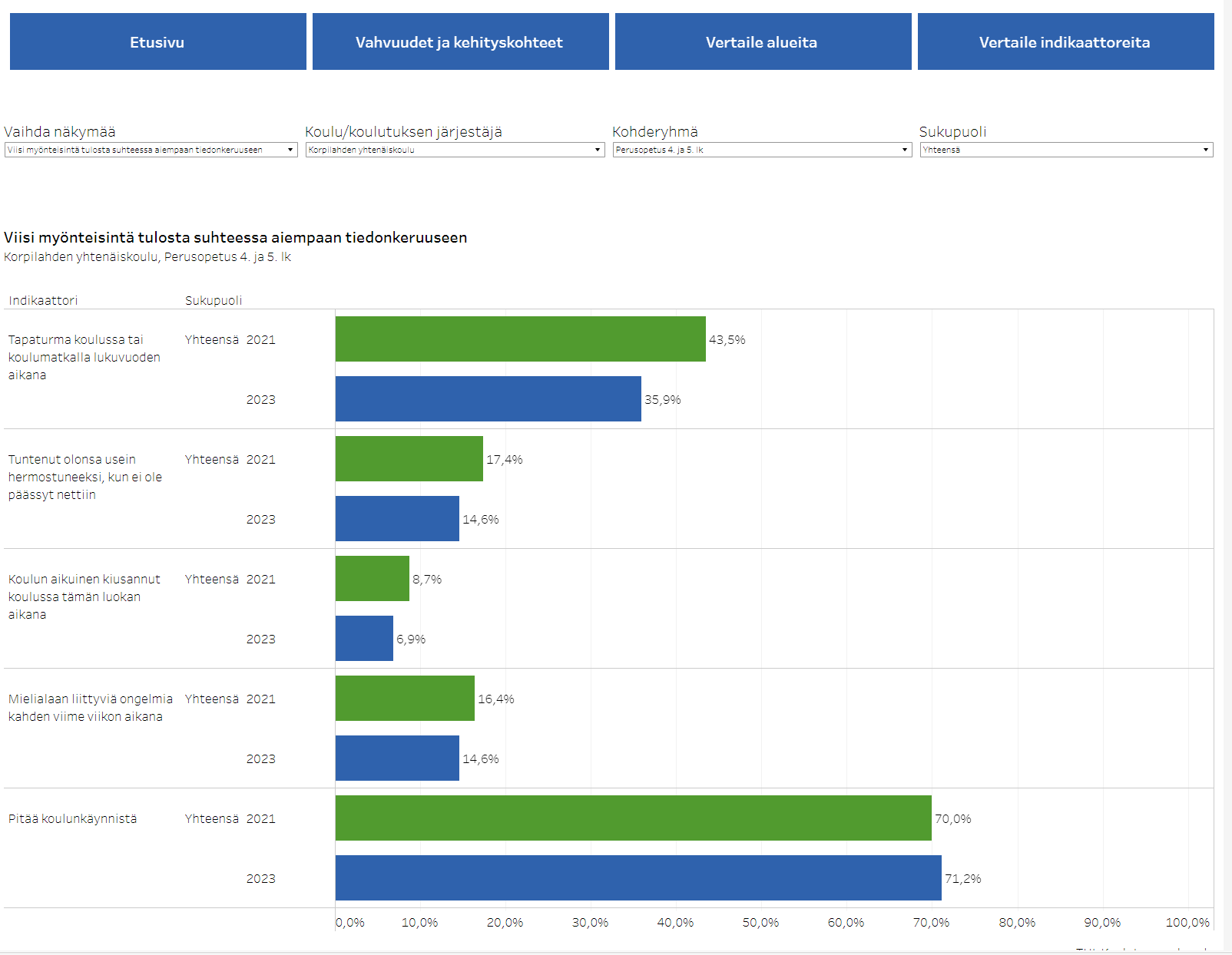
Task: Click the green 17,4% bar
Action: click(x=409, y=459)
